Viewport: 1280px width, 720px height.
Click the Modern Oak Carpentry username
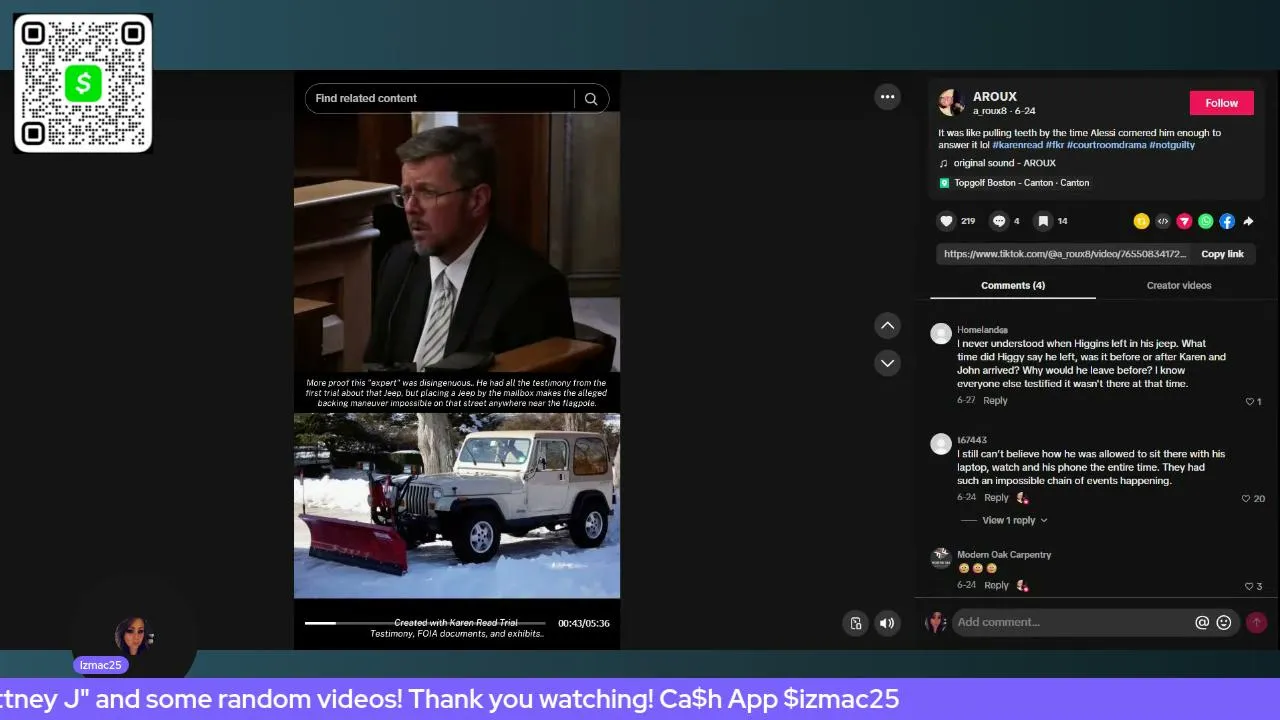point(1004,555)
